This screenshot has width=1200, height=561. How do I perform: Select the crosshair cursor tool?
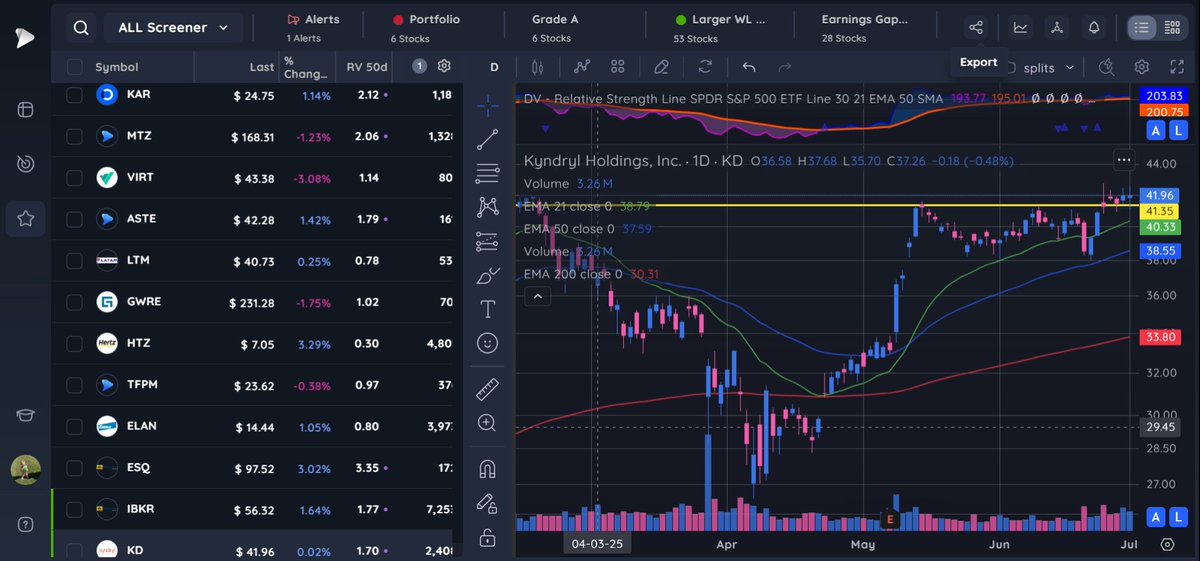tap(488, 104)
